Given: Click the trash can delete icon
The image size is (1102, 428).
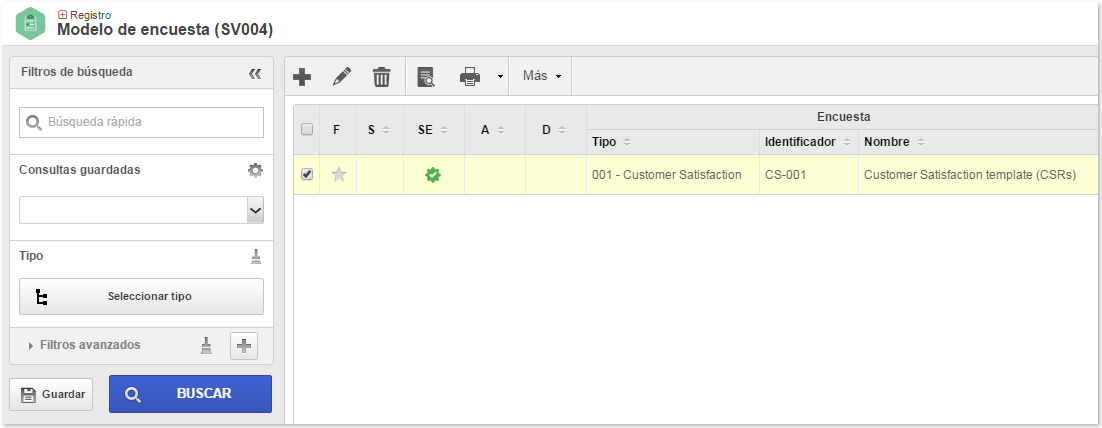Looking at the screenshot, I should tap(382, 77).
